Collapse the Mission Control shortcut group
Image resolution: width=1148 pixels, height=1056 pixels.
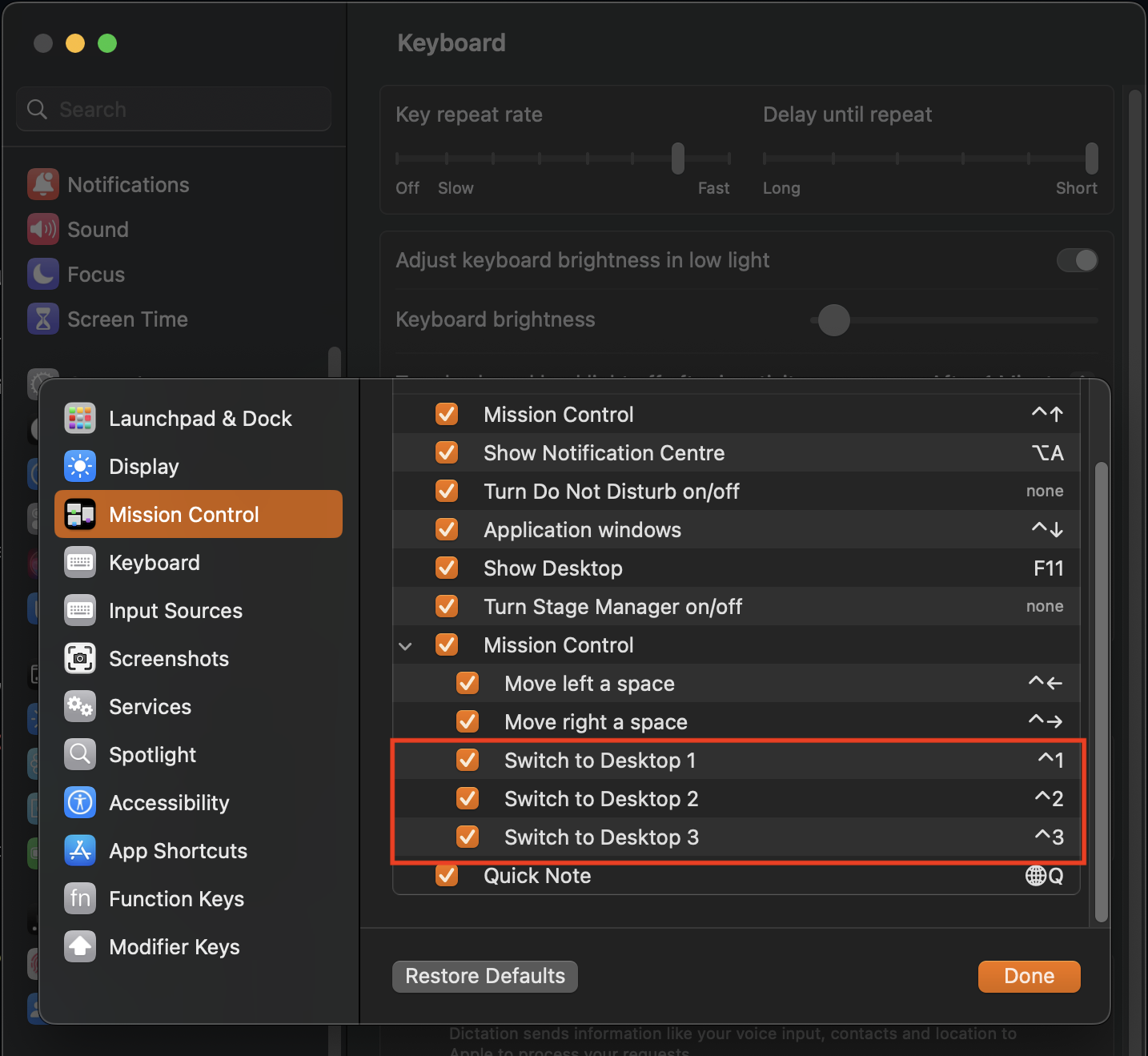click(406, 644)
